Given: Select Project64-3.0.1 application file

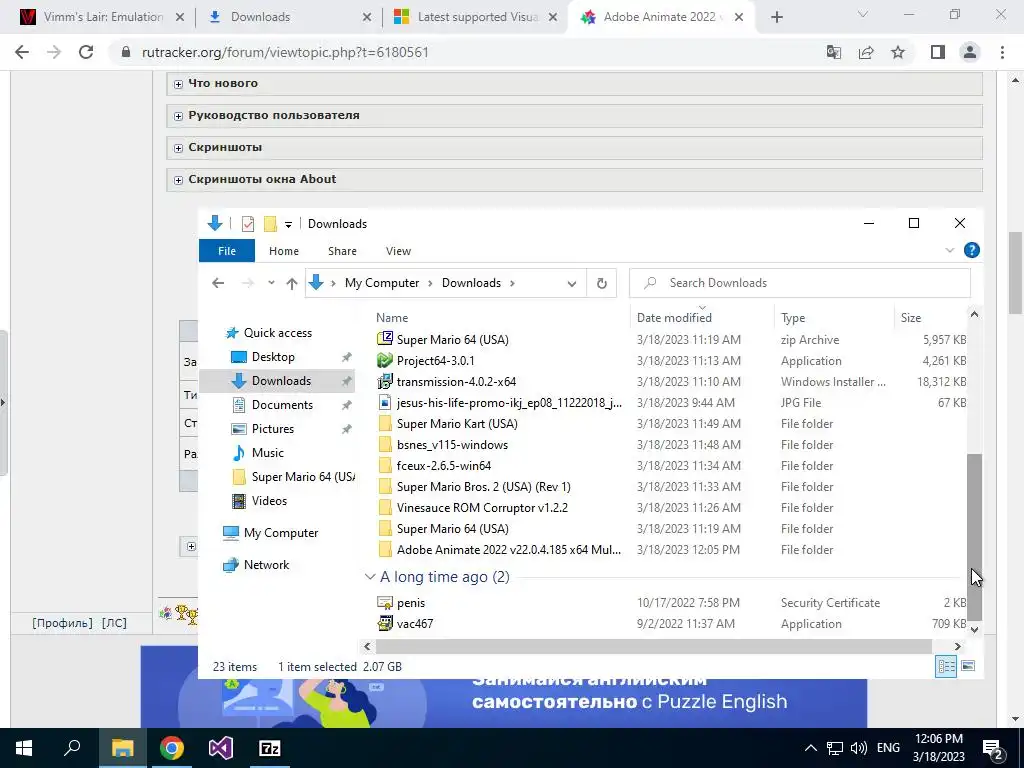Looking at the screenshot, I should (x=436, y=360).
